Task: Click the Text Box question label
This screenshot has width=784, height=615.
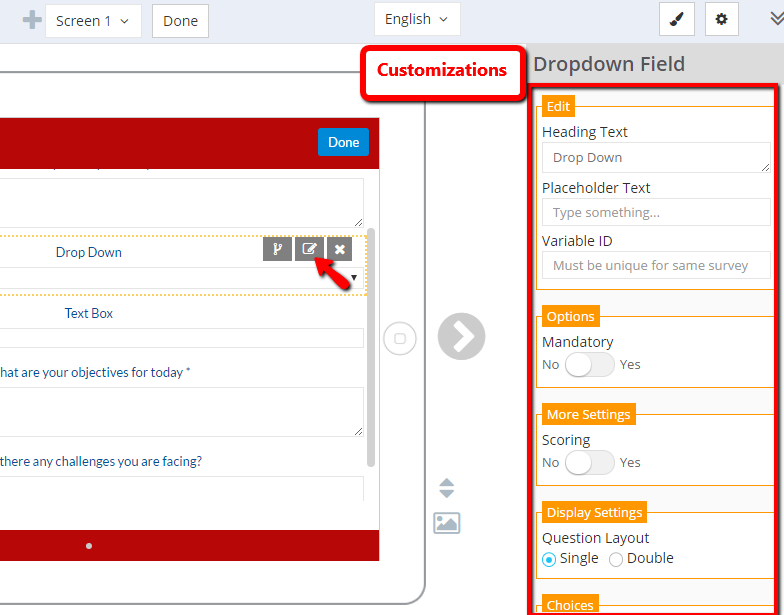Action: click(88, 313)
